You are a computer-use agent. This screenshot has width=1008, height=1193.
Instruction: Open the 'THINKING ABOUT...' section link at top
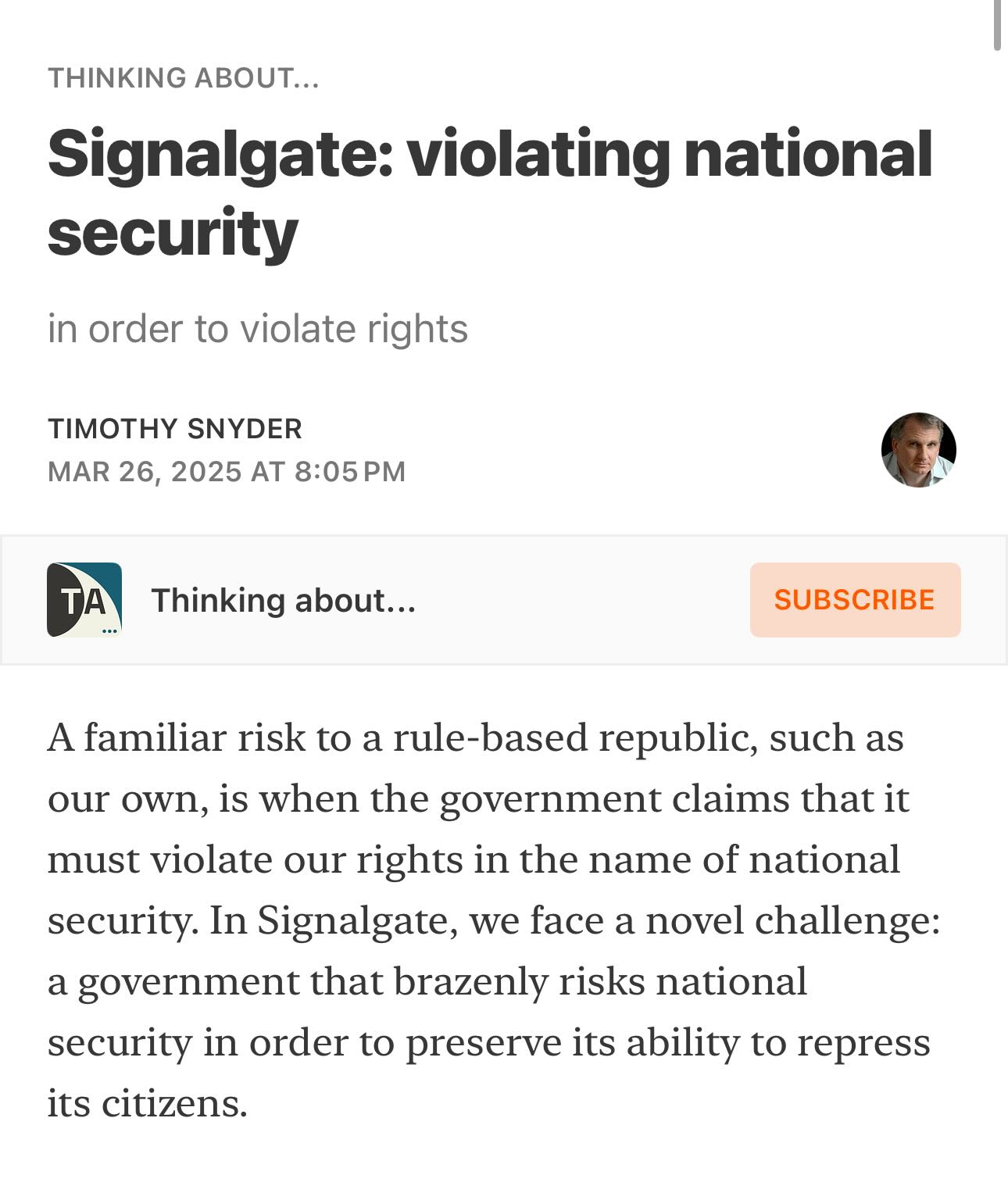(x=184, y=78)
